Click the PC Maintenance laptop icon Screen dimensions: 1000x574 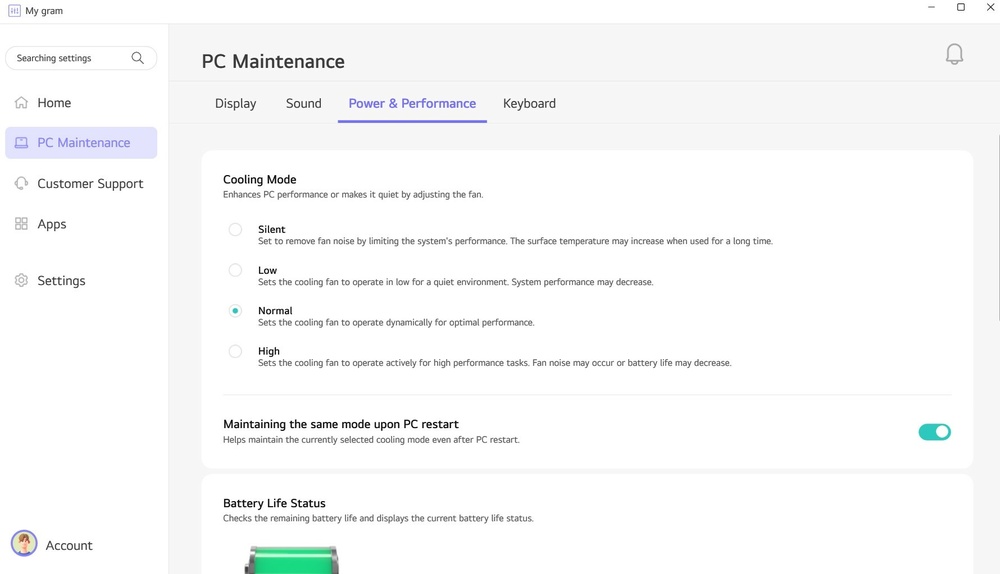click(x=21, y=143)
